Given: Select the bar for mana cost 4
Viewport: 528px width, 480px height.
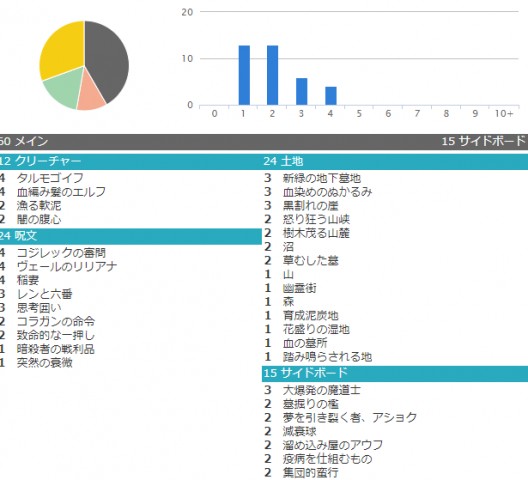Looking at the screenshot, I should 331,96.
